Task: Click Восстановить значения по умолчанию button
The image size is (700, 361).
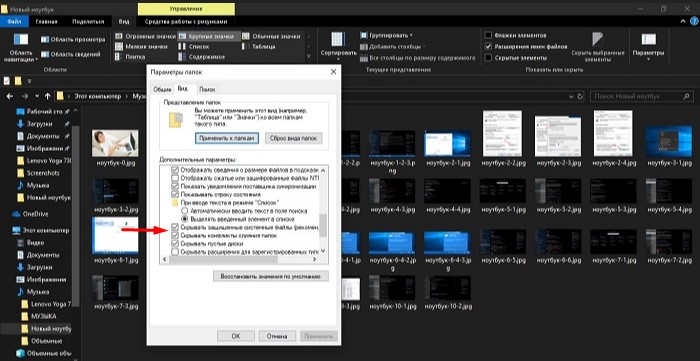Action: click(x=271, y=276)
